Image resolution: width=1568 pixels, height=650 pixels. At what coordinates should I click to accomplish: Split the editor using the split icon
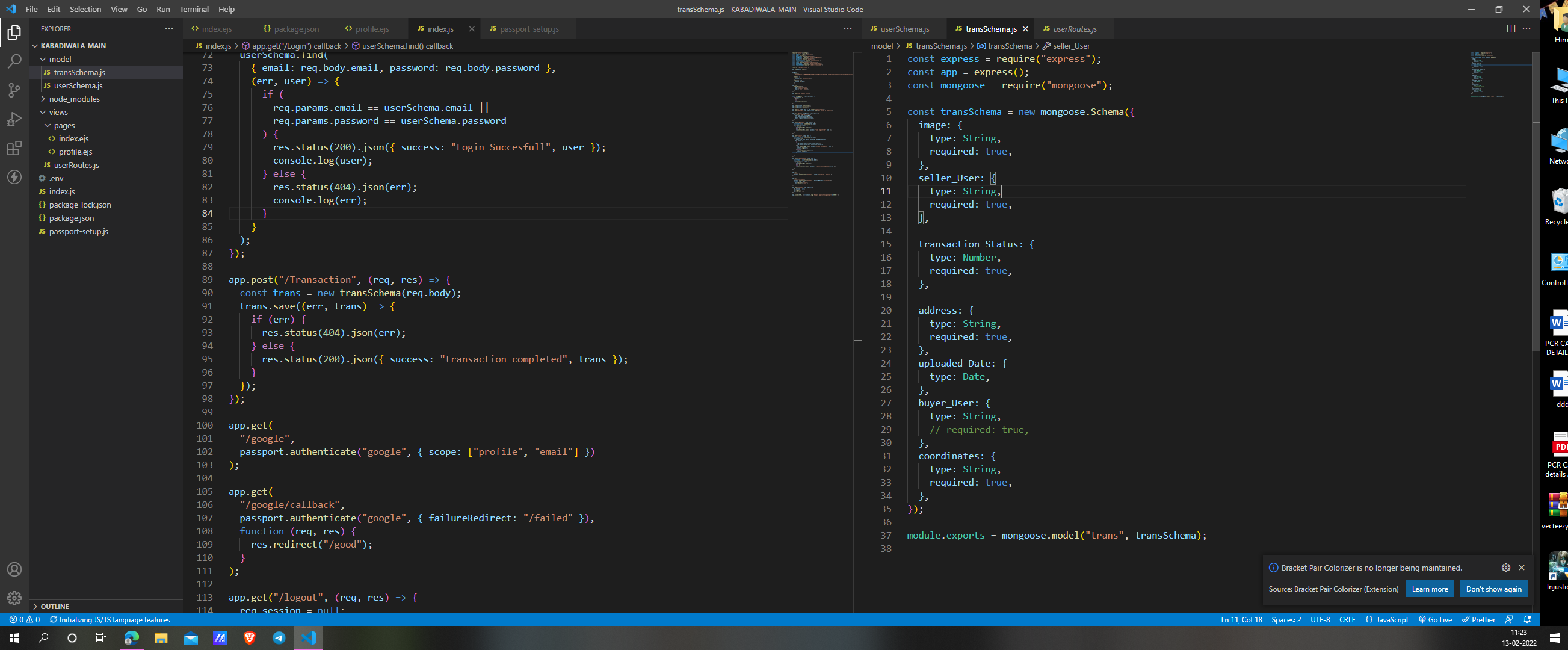point(1510,29)
